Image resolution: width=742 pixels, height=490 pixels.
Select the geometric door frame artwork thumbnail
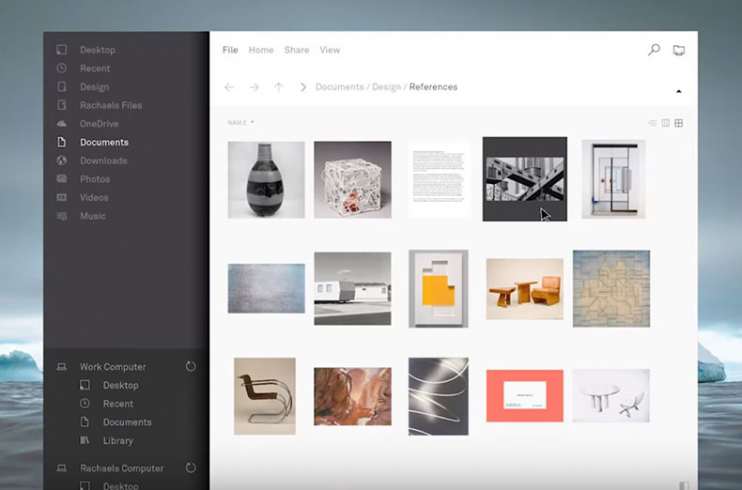click(614, 179)
